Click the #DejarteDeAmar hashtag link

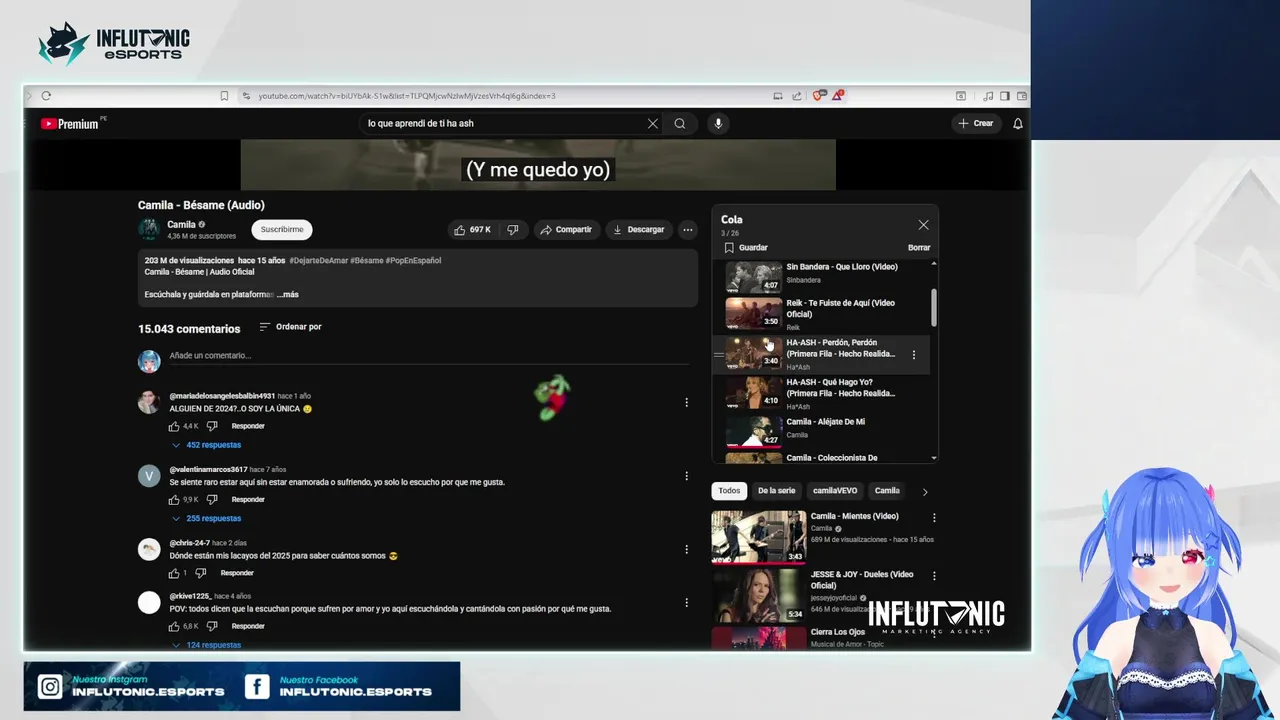[318, 261]
